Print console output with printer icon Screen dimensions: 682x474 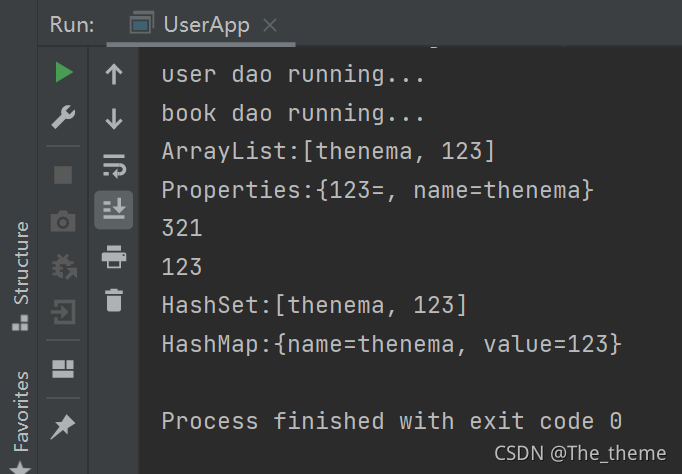114,257
